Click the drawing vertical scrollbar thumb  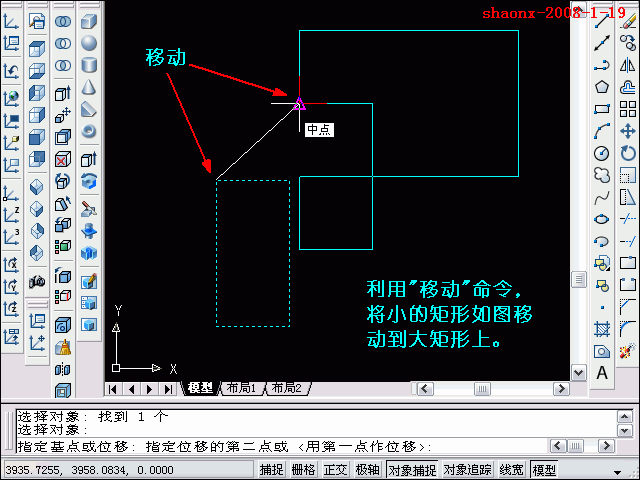579,280
